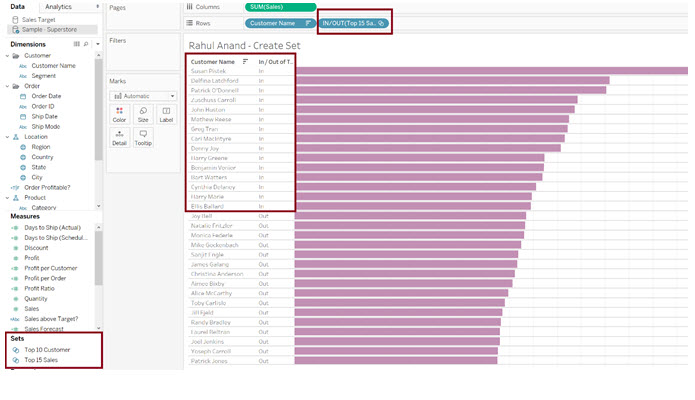
Task: Click the view-as-list icon in Dimensions header
Action: [77, 44]
